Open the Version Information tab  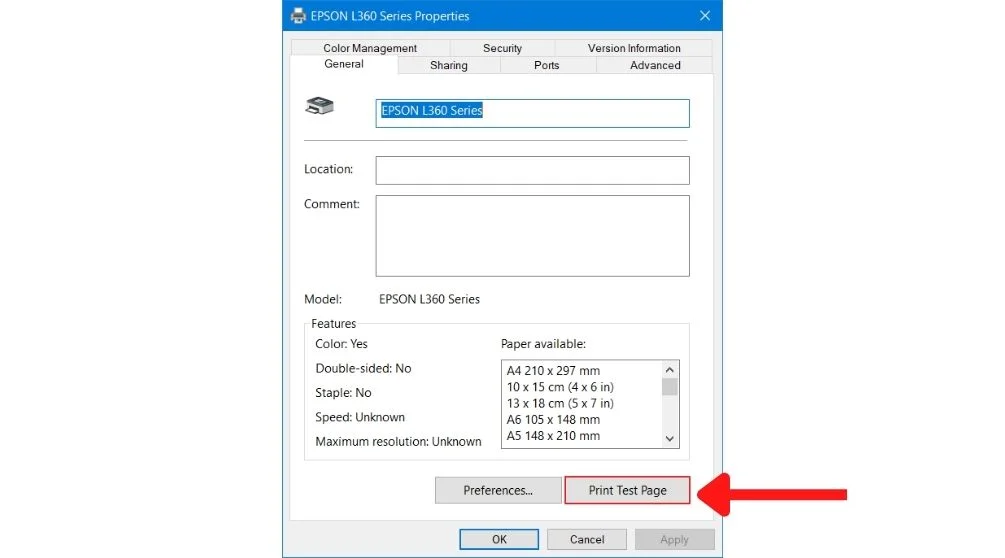click(x=634, y=48)
